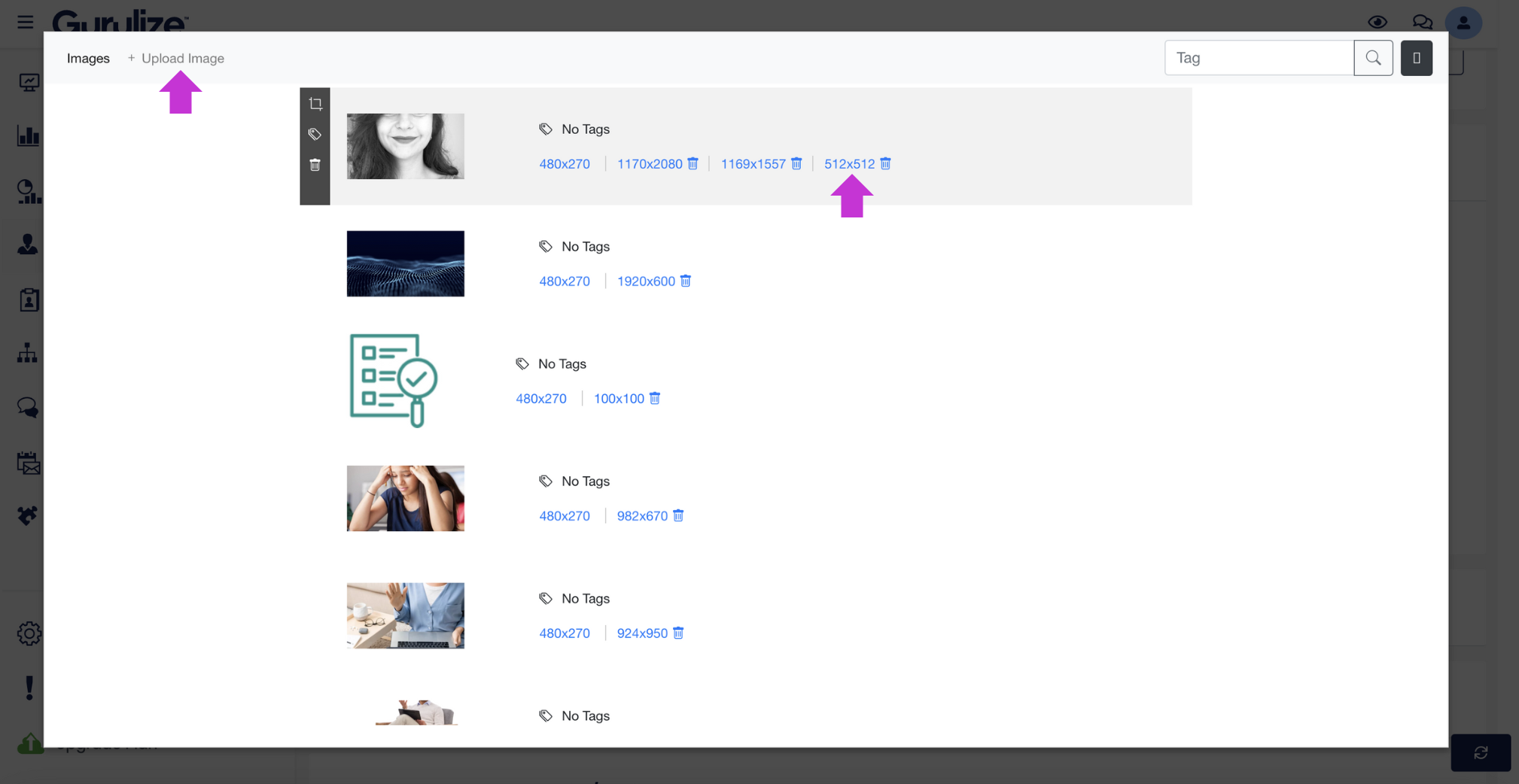Click the dark button right of the search magnifier
Image resolution: width=1519 pixels, height=784 pixels.
click(1417, 58)
